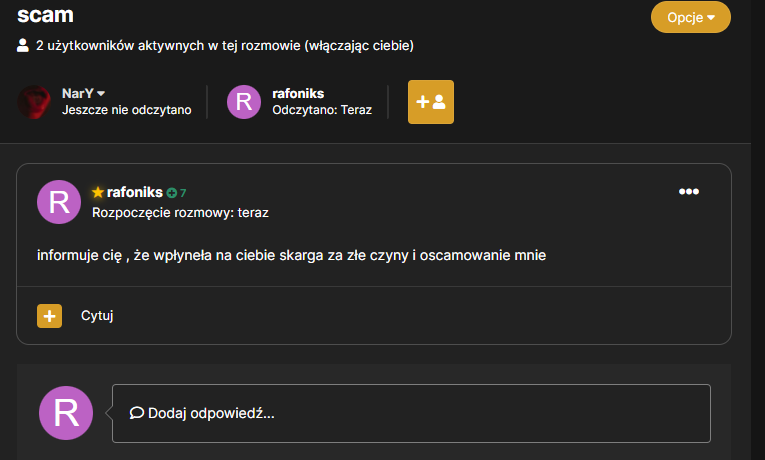Click the scam conversation title
The height and width of the screenshot is (460, 765).
(45, 15)
